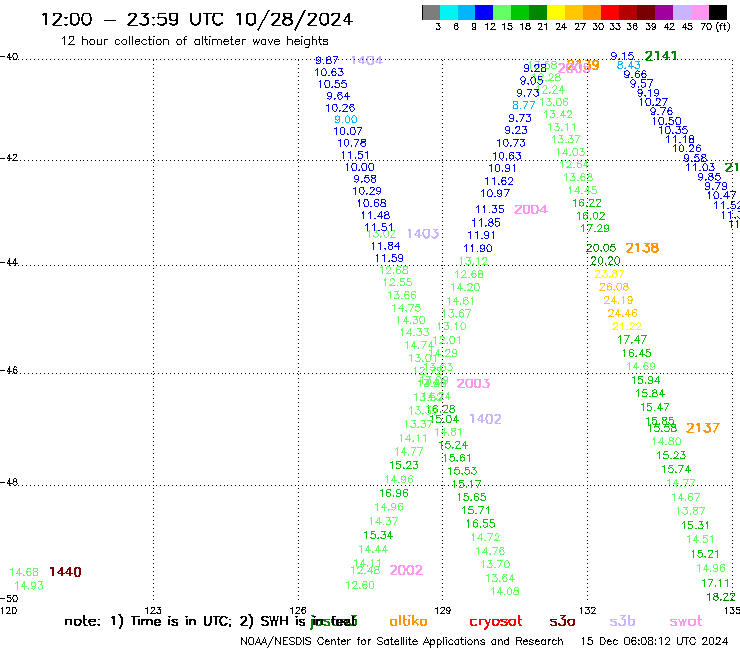Select the light blue value 8.77
The image size is (740, 650).
point(524,105)
